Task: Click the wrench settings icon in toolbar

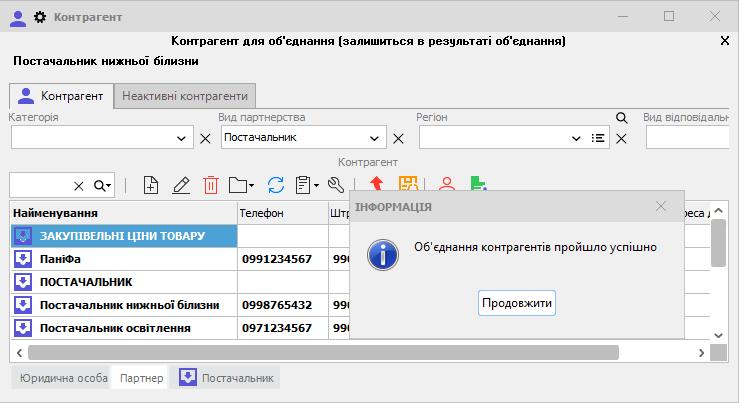Action: 336,185
